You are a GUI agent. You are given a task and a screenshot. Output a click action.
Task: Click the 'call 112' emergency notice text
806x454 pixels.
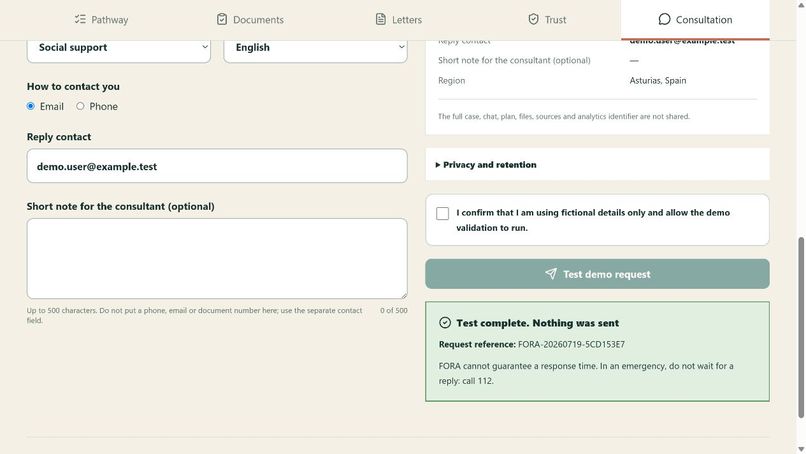586,373
